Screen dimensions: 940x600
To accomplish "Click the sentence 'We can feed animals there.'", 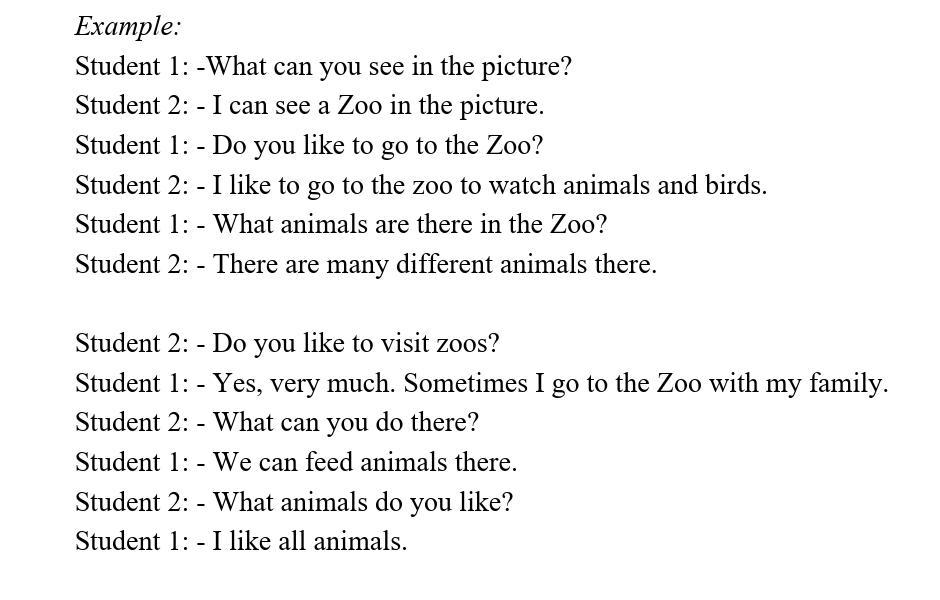I will (365, 463).
